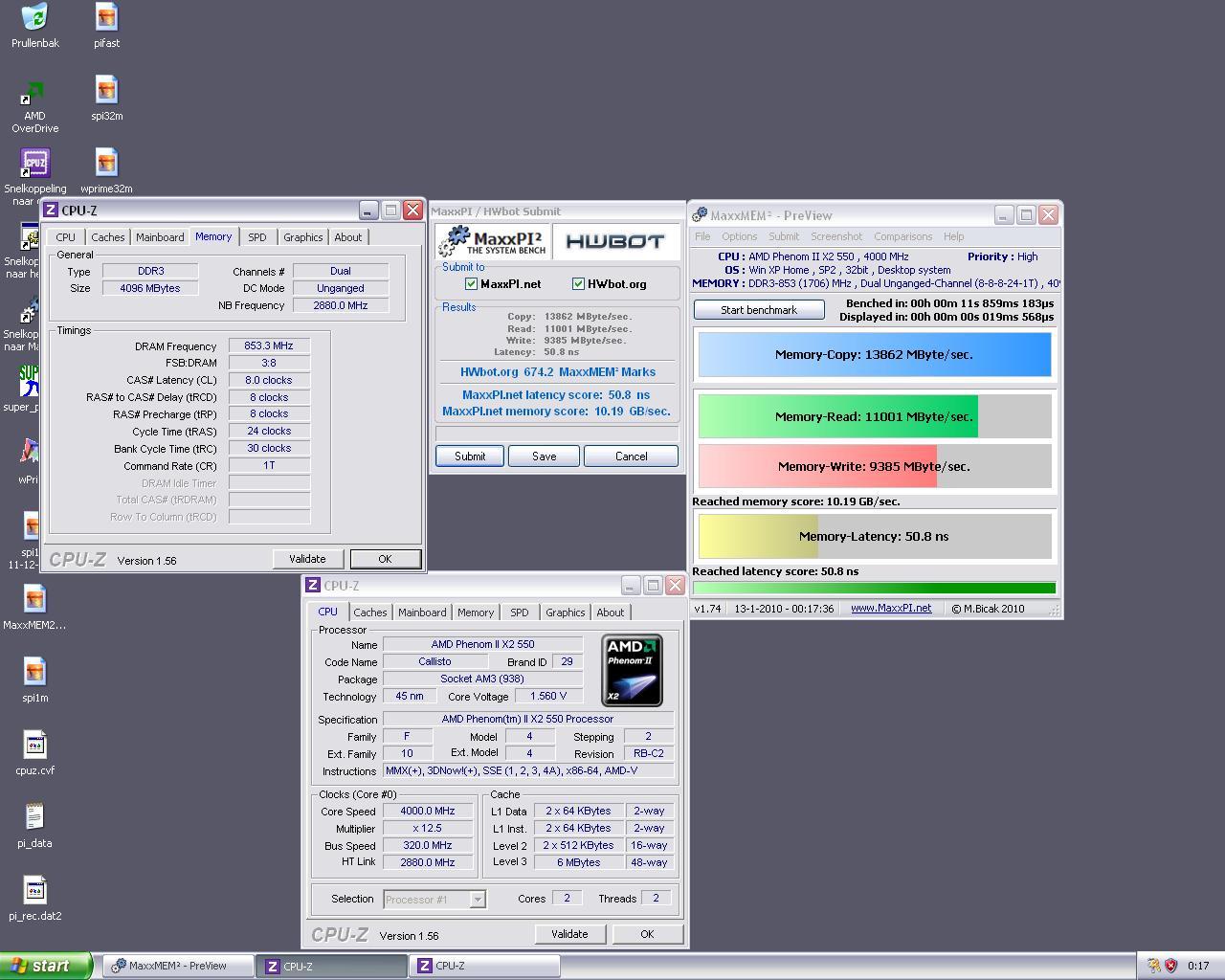The height and width of the screenshot is (980, 1225).
Task: Click the Memory-Copy result bar
Action: [875, 354]
